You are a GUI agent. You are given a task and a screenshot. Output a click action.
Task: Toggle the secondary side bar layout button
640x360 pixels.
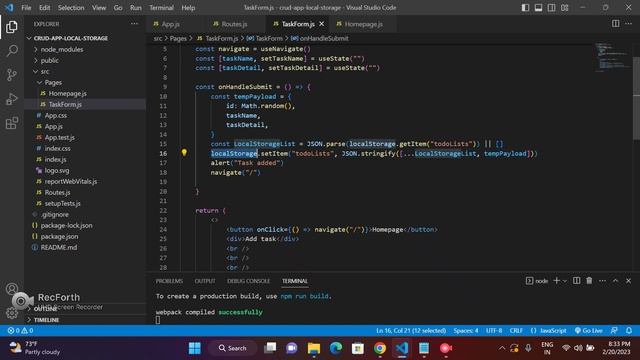pyautogui.click(x=551, y=8)
